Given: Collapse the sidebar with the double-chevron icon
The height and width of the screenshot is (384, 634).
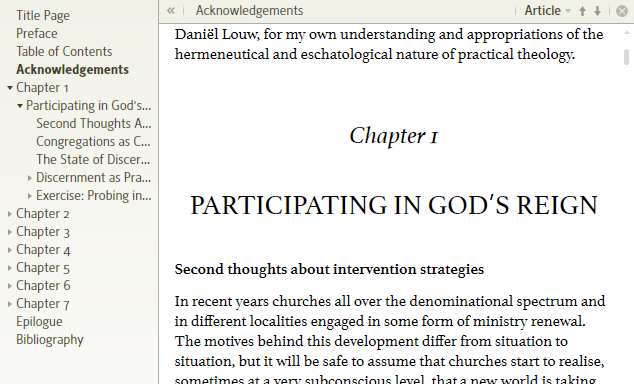Looking at the screenshot, I should [171, 11].
